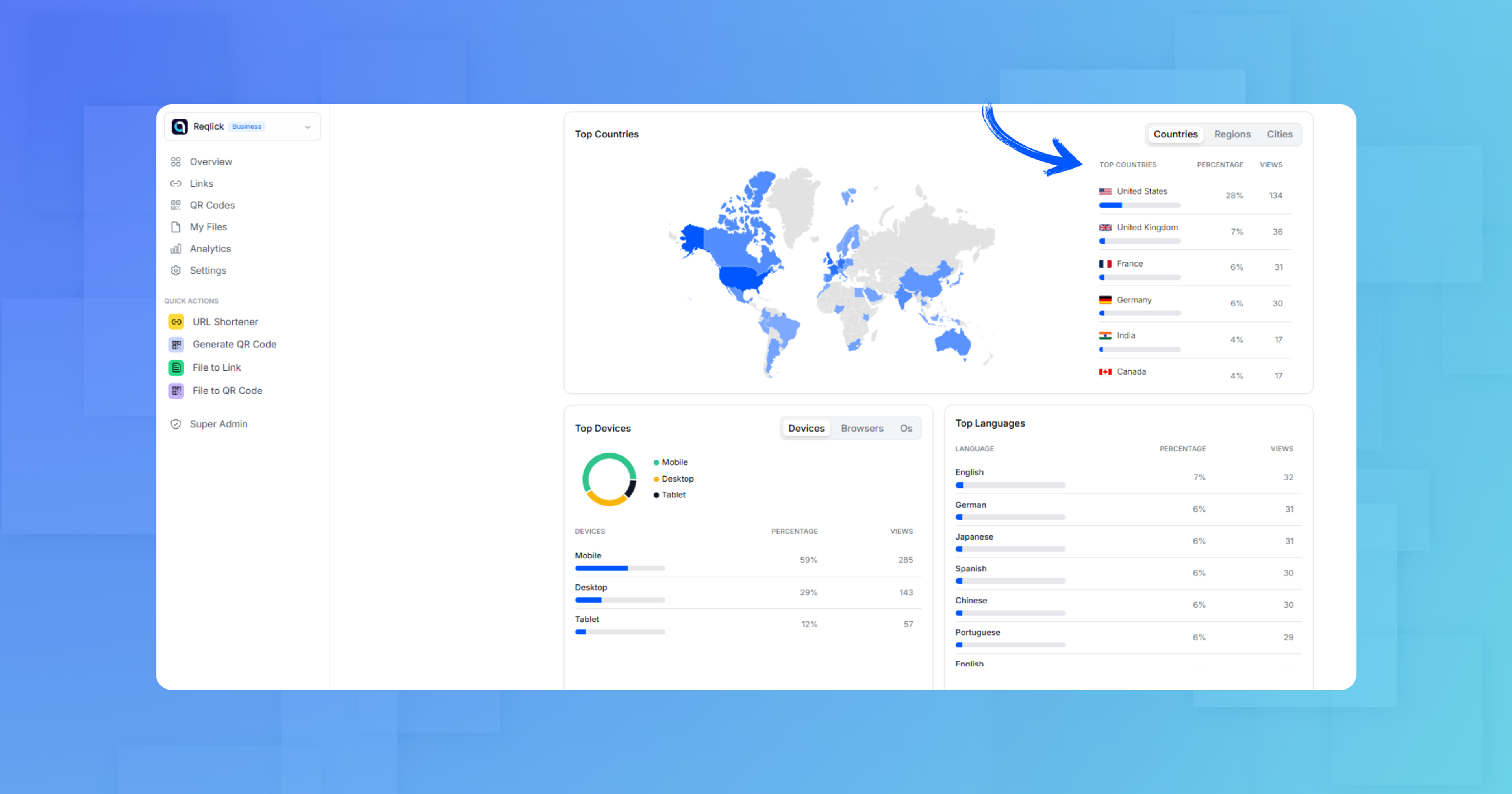Select the Countries tab

1175,134
